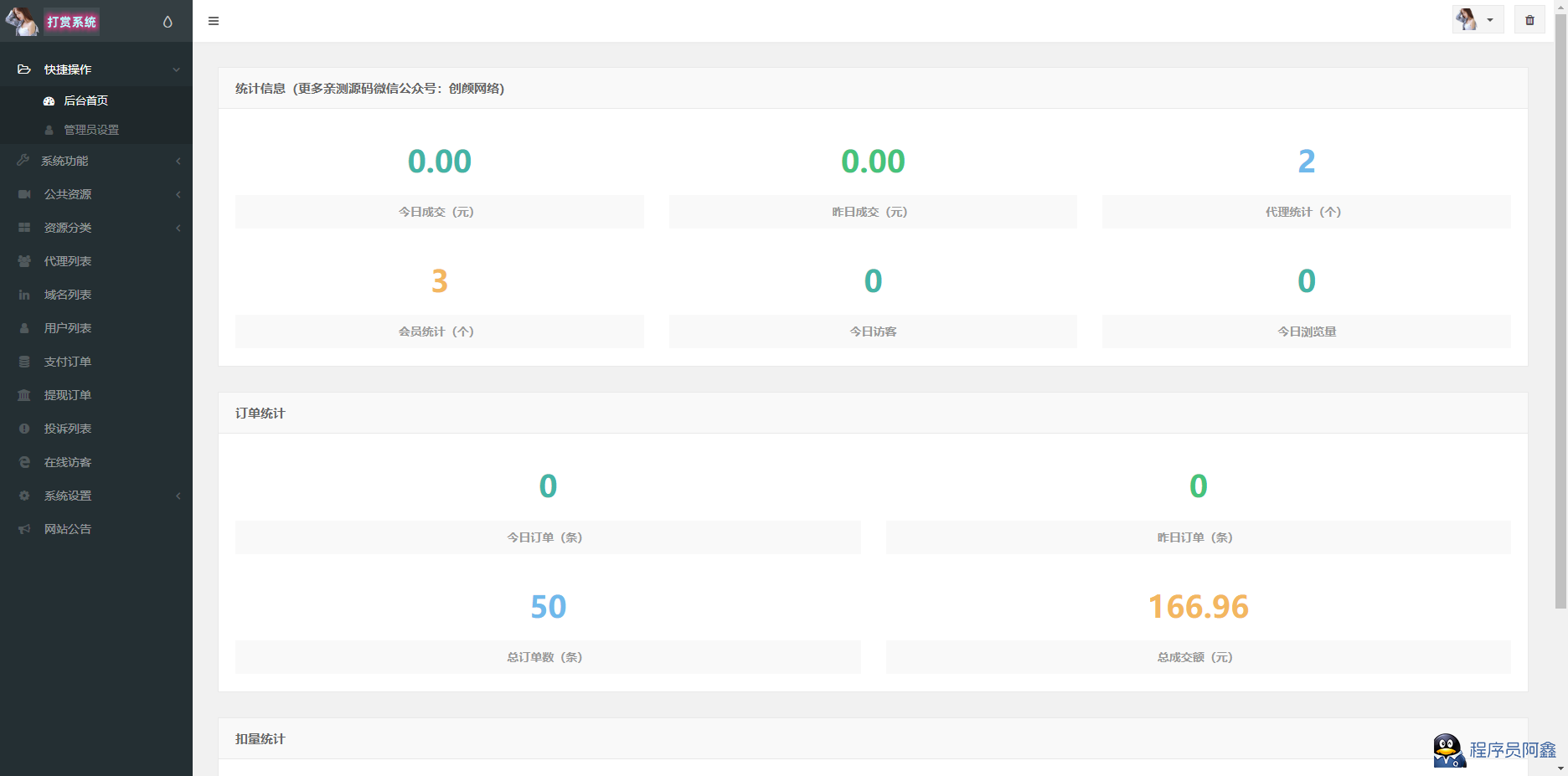
Task: Click the 打赏系统 logo
Action: coord(72,22)
